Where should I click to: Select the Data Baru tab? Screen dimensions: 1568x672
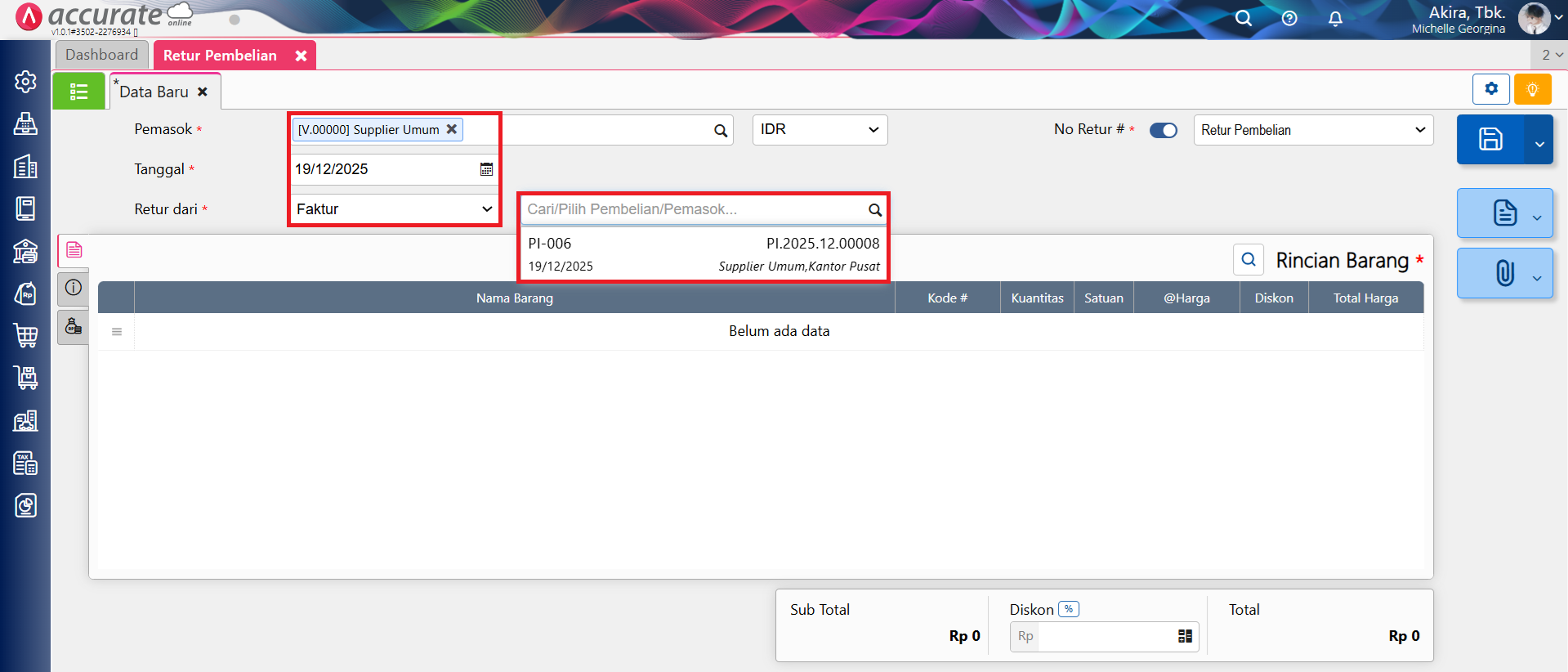(x=154, y=92)
